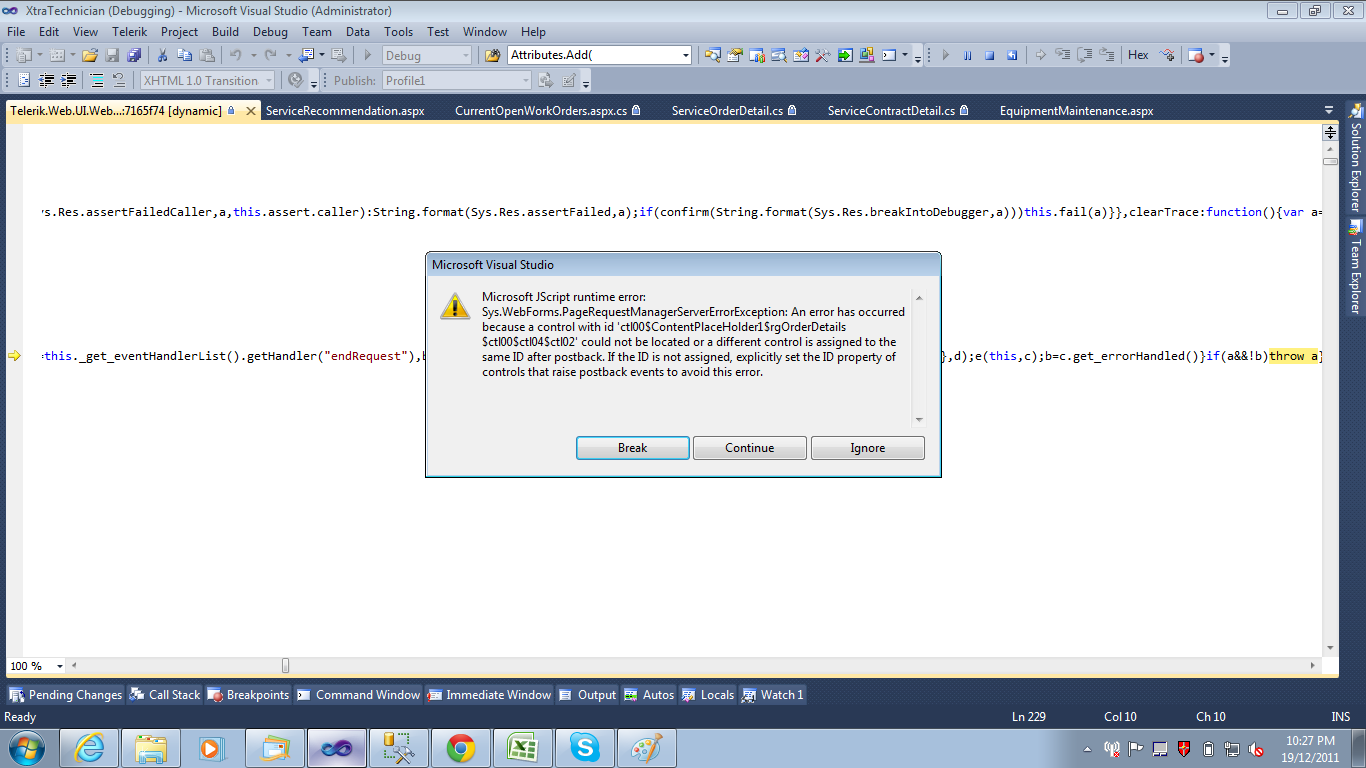Click the Step Over debug icon
Viewport: 1366px width, 768px height.
[1085, 56]
